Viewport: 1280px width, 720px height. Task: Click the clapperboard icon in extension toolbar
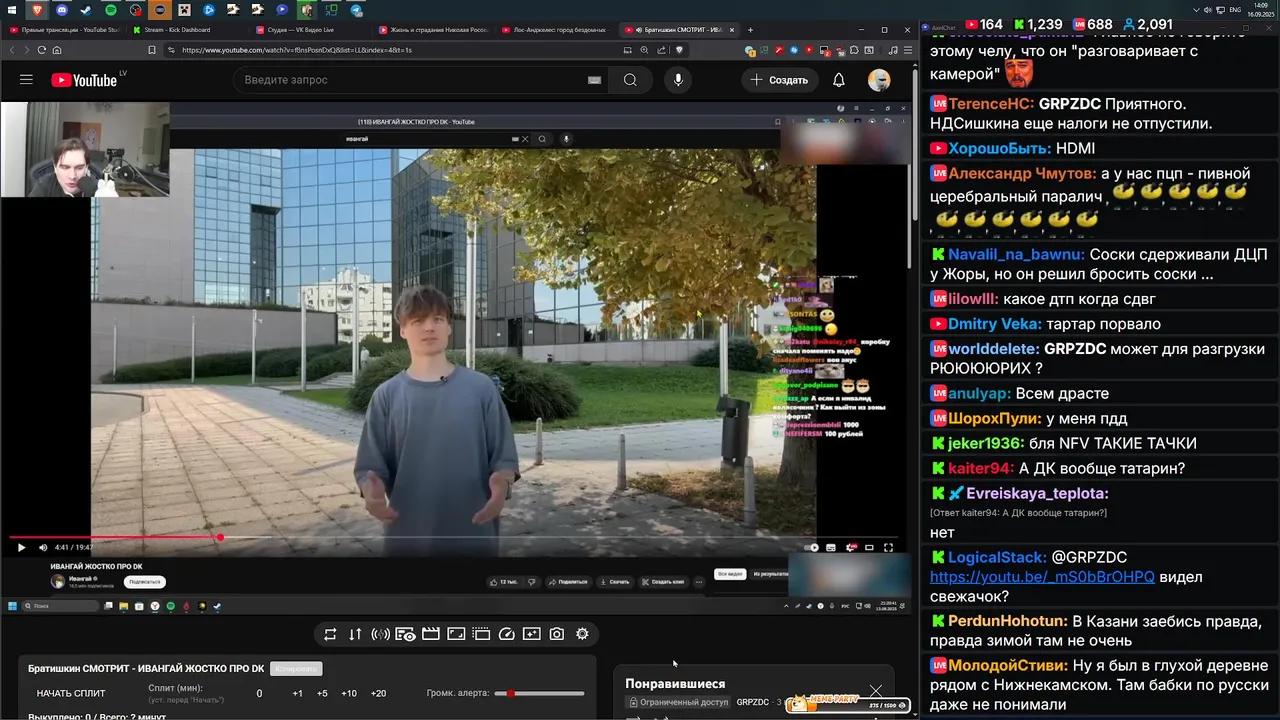pyautogui.click(x=431, y=634)
